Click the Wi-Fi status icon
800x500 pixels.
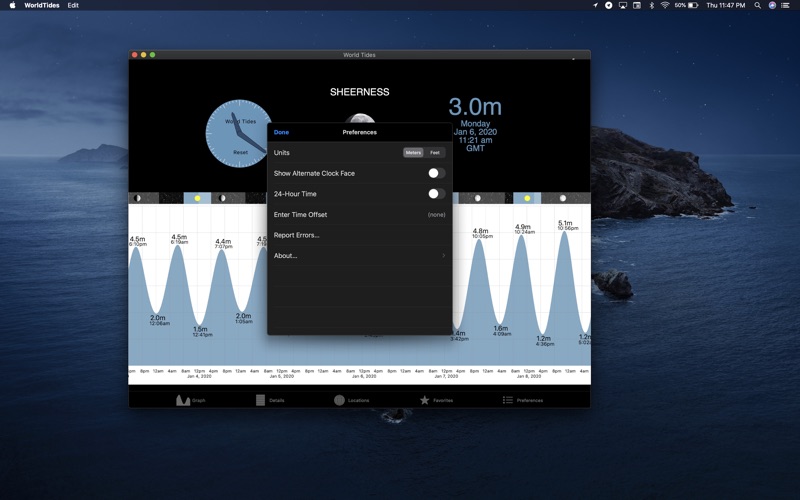(665, 5)
